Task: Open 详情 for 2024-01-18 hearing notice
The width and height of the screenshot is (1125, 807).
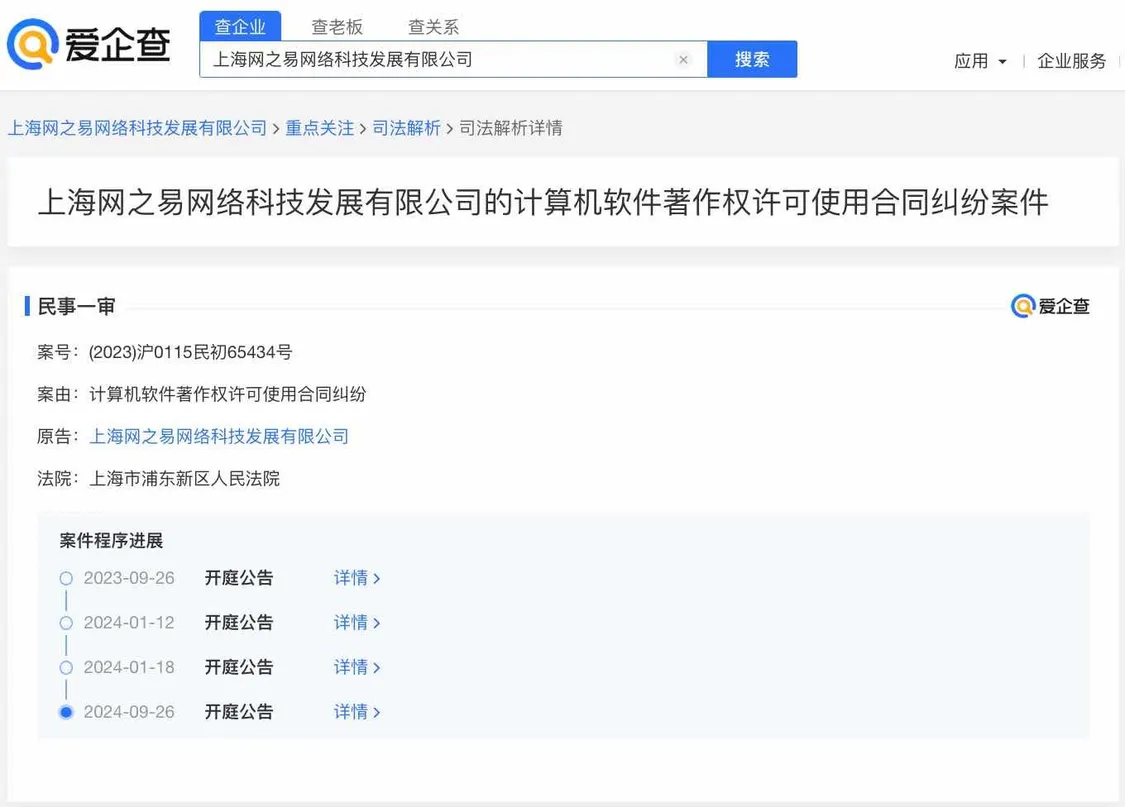Action: click(x=357, y=667)
